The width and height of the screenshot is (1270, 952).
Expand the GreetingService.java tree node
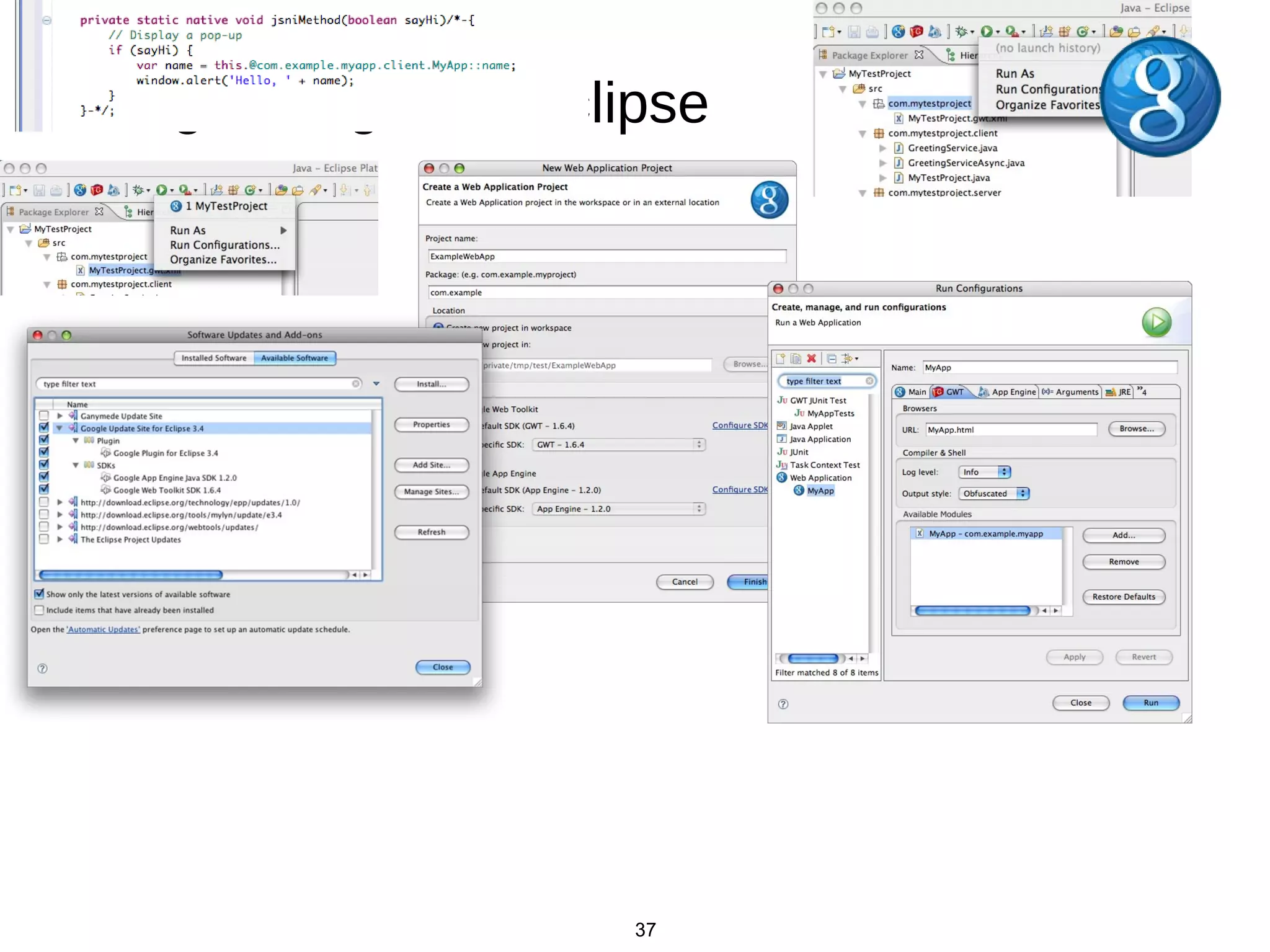882,148
